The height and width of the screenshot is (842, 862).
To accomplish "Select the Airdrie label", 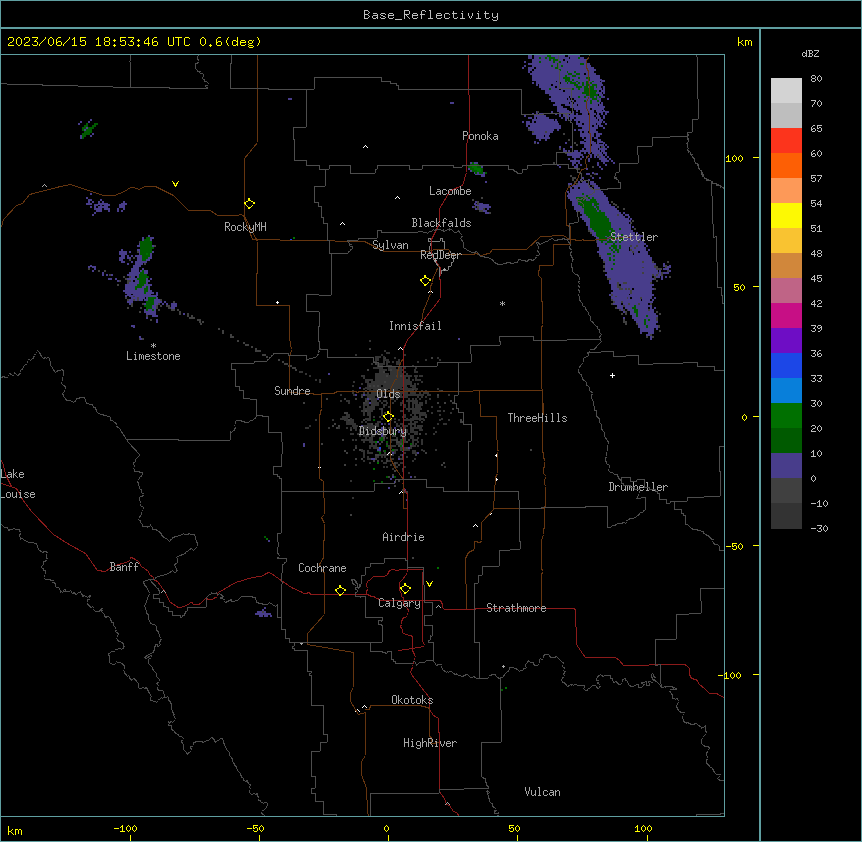I will [403, 537].
